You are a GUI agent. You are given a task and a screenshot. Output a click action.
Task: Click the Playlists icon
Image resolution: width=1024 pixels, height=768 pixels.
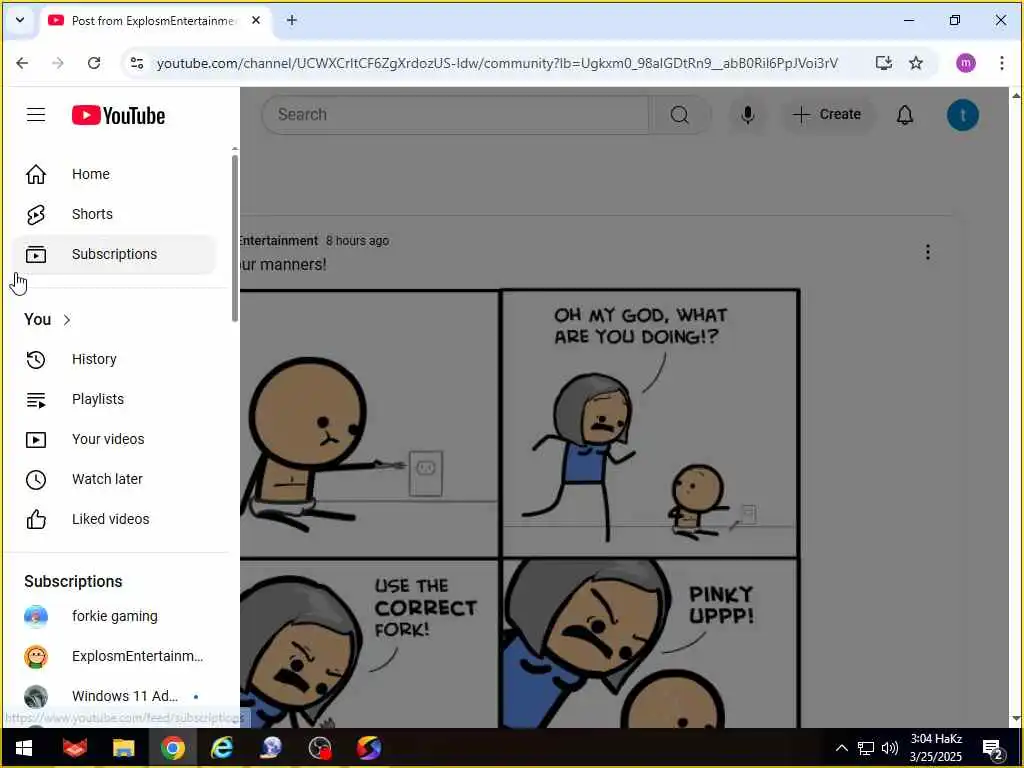pos(36,400)
